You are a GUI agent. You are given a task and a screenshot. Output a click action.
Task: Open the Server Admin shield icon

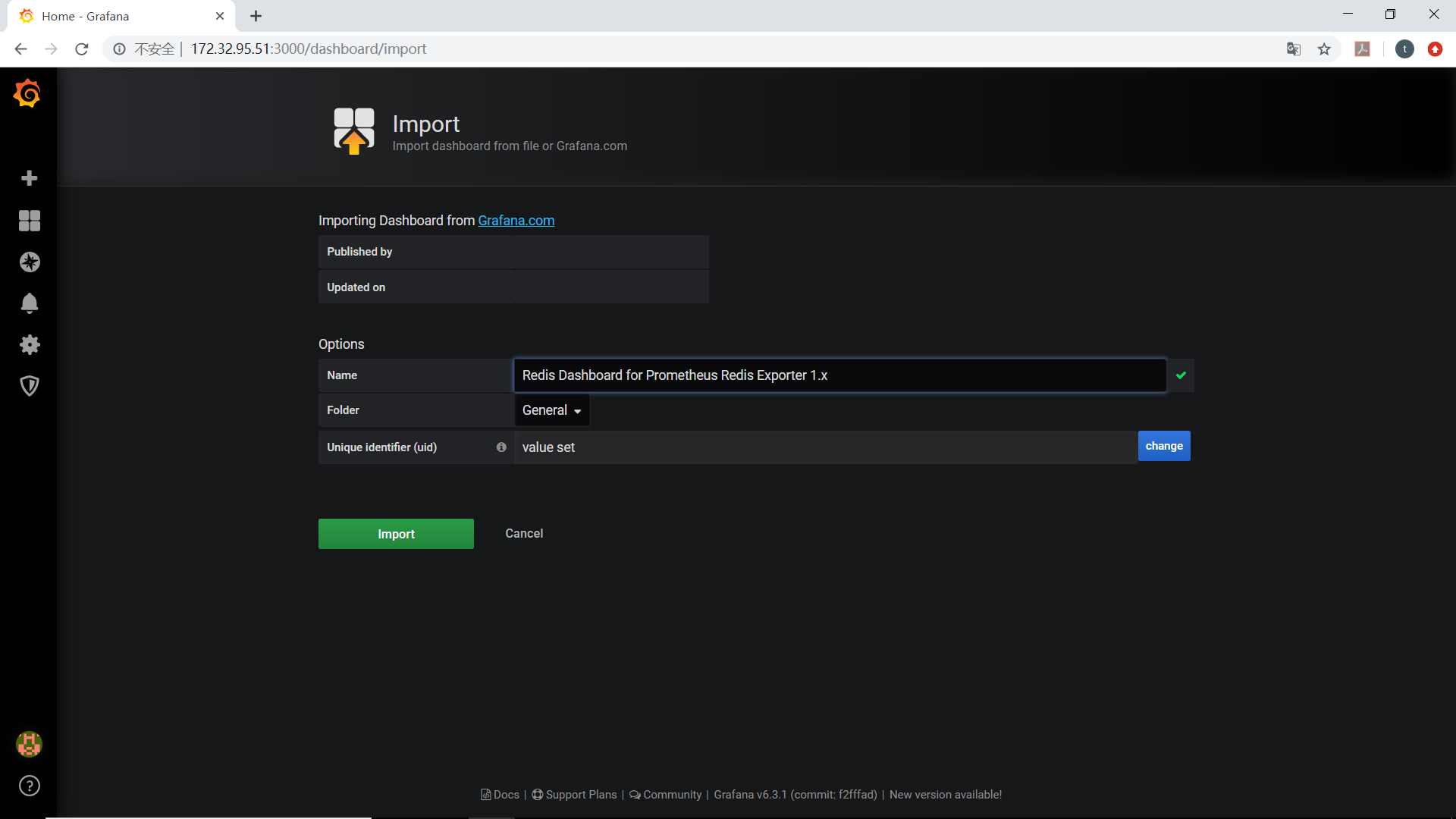29,386
